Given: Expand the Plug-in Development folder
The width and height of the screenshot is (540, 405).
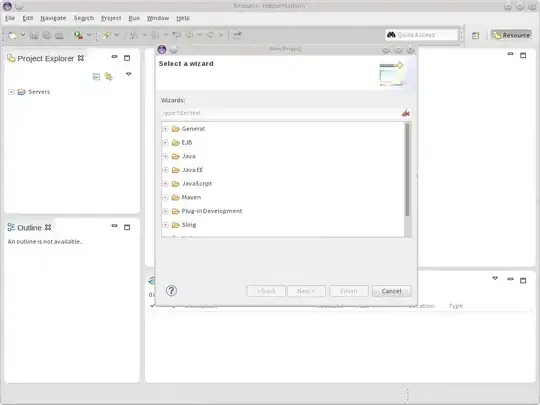Looking at the screenshot, I should (165, 211).
